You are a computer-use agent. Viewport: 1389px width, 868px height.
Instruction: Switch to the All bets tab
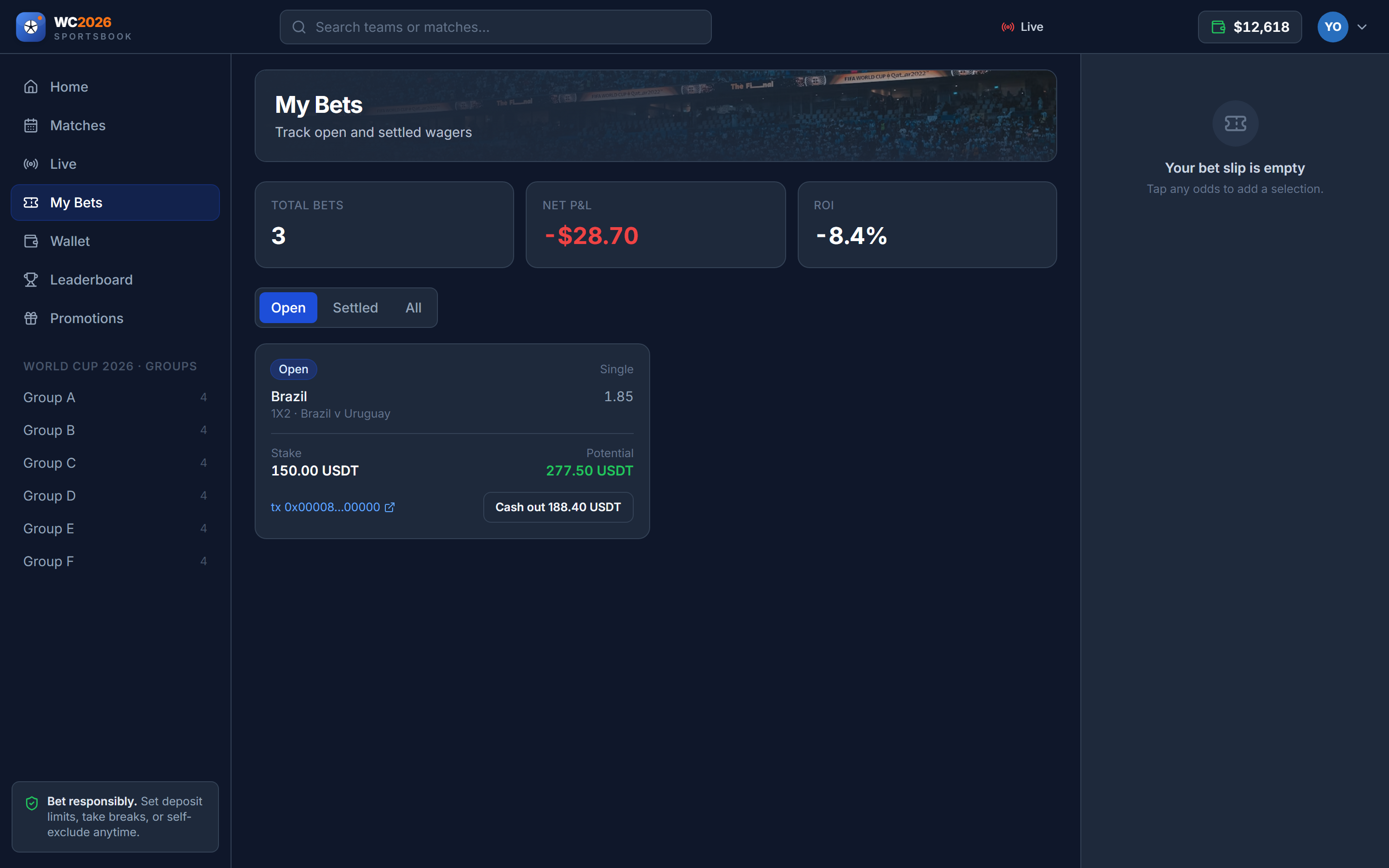click(413, 308)
